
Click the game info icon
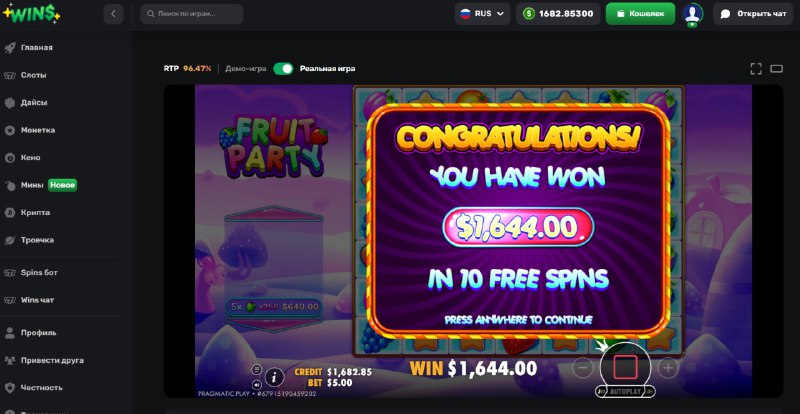click(274, 377)
